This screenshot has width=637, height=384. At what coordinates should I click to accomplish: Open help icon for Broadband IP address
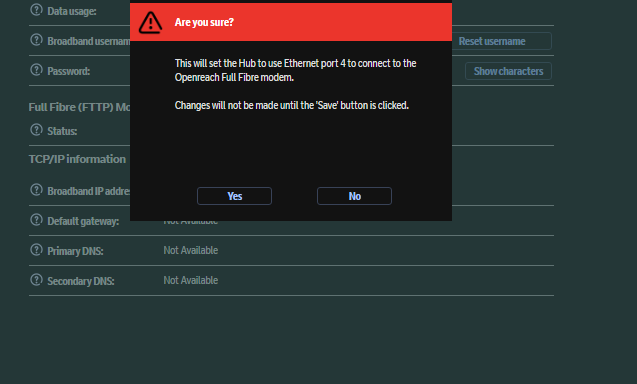[36, 190]
